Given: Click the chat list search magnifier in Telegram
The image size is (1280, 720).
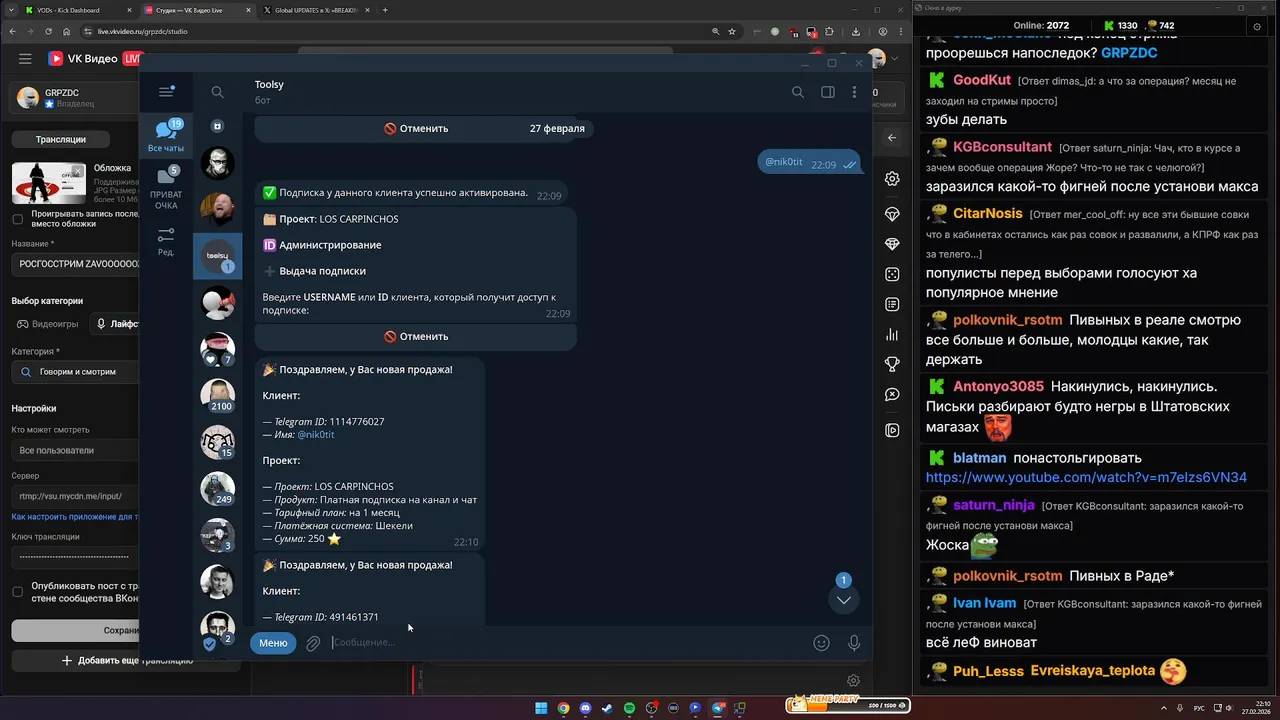Looking at the screenshot, I should [217, 92].
